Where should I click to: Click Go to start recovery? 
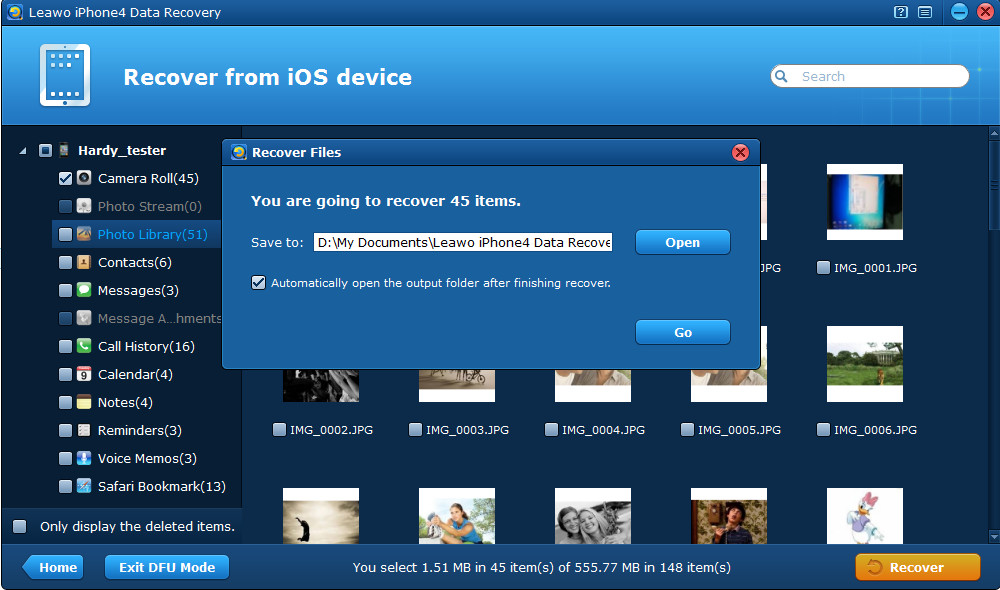tap(682, 332)
